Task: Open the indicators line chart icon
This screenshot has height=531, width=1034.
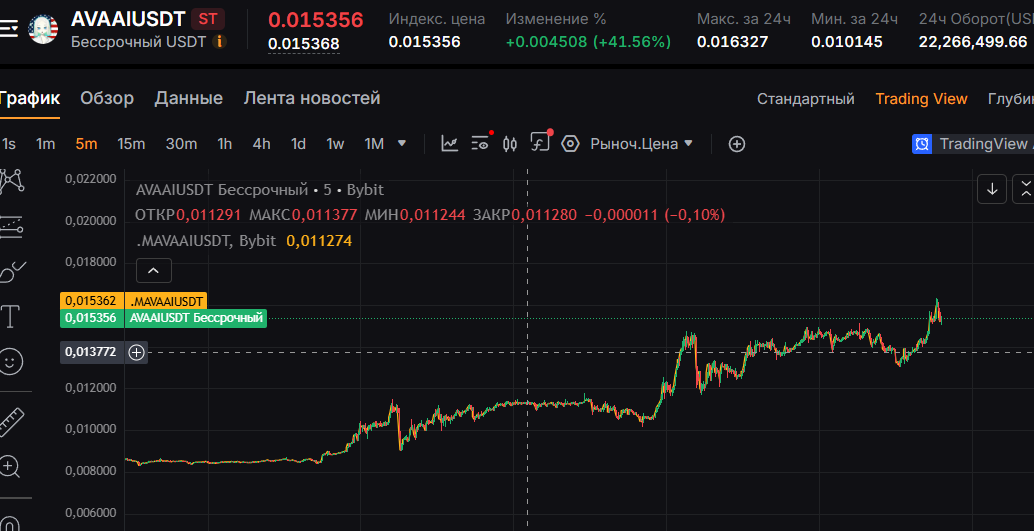Action: pos(450,143)
